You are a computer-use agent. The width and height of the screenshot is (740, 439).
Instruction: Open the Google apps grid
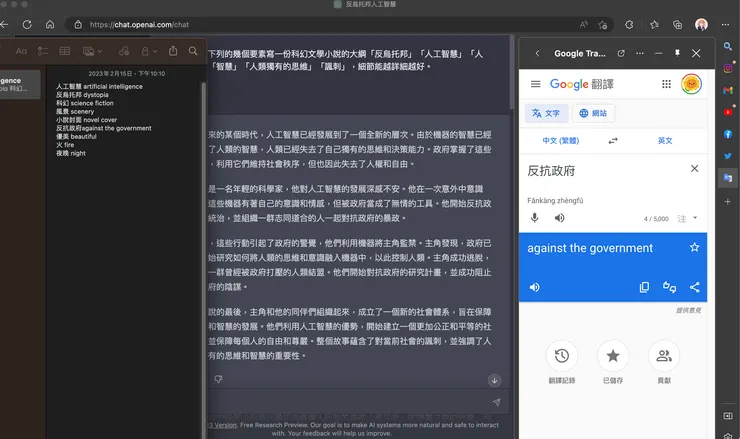(666, 84)
